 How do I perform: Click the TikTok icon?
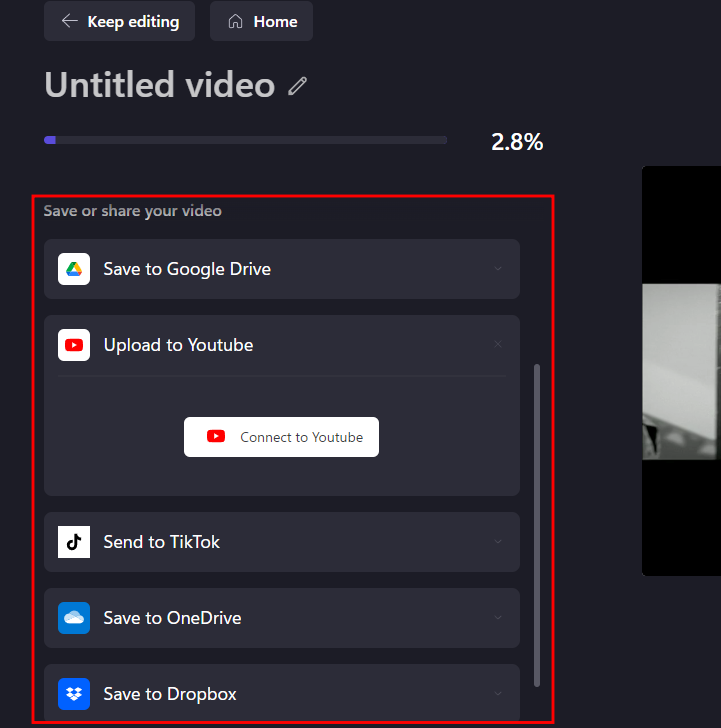pos(74,542)
